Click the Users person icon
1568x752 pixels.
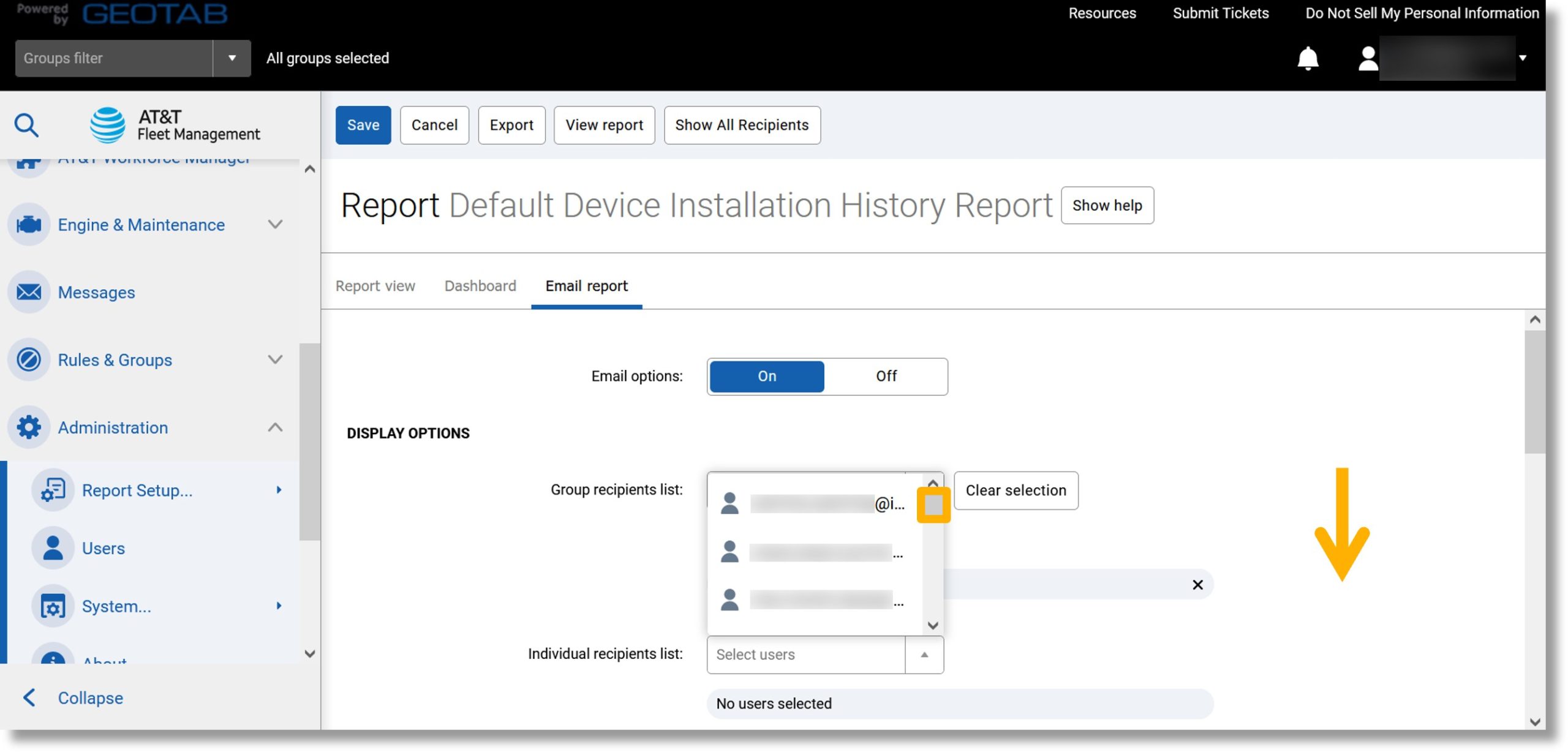click(53, 548)
